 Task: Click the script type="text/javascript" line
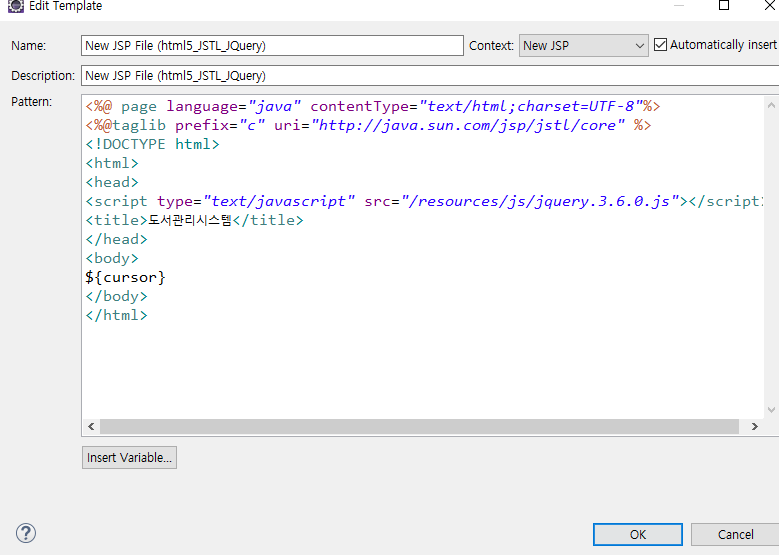tap(424, 201)
